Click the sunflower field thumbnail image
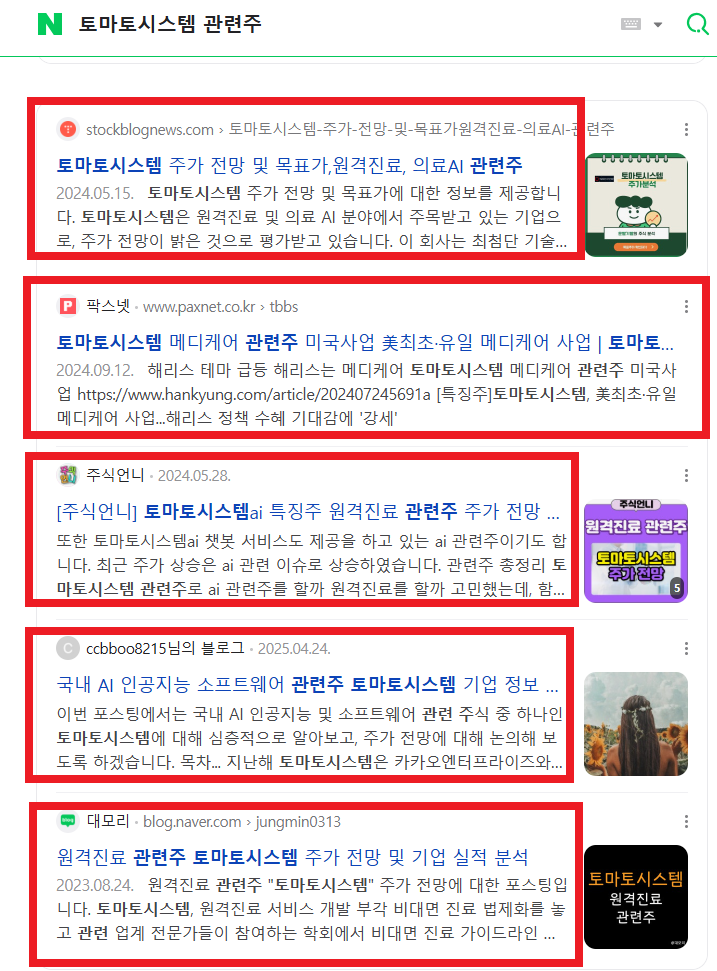This screenshot has width=717, height=971. 636,724
